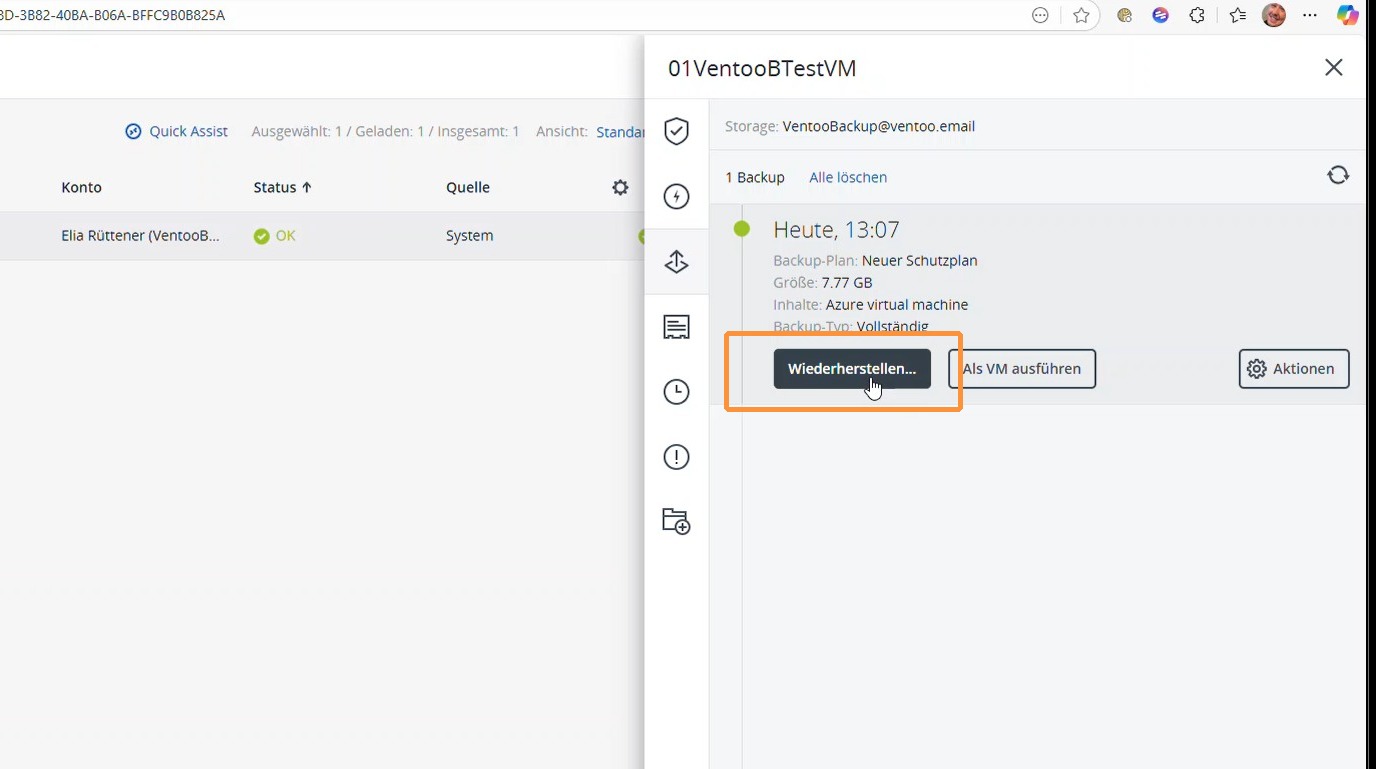1376x769 pixels.
Task: Click the 01VentooBTestVM panel title
Action: click(762, 68)
